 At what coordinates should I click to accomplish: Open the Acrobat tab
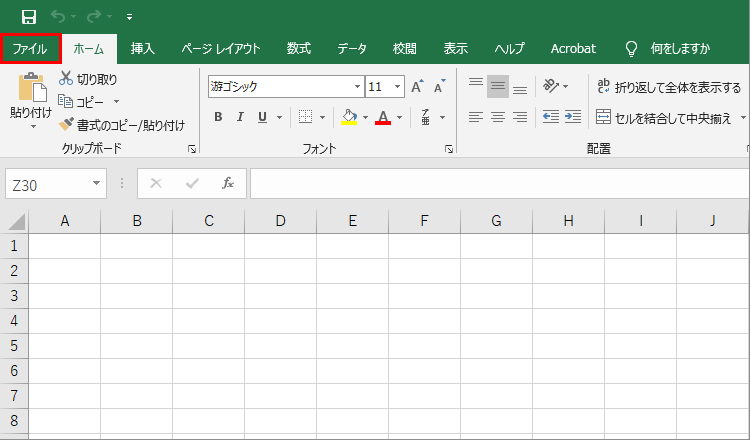click(573, 48)
